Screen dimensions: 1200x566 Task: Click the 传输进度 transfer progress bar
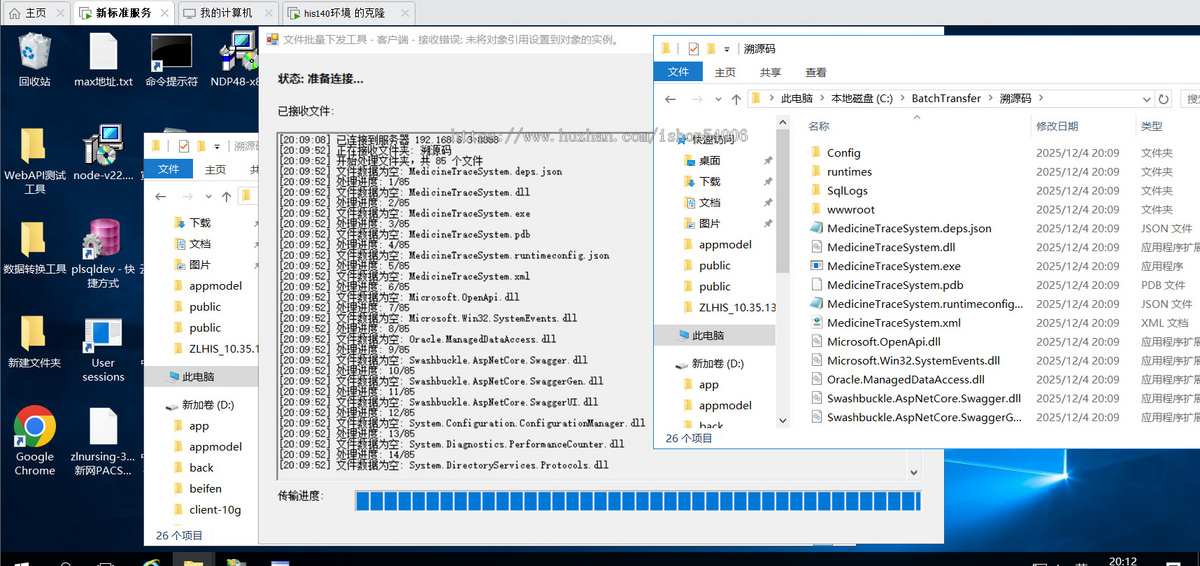tap(638, 501)
